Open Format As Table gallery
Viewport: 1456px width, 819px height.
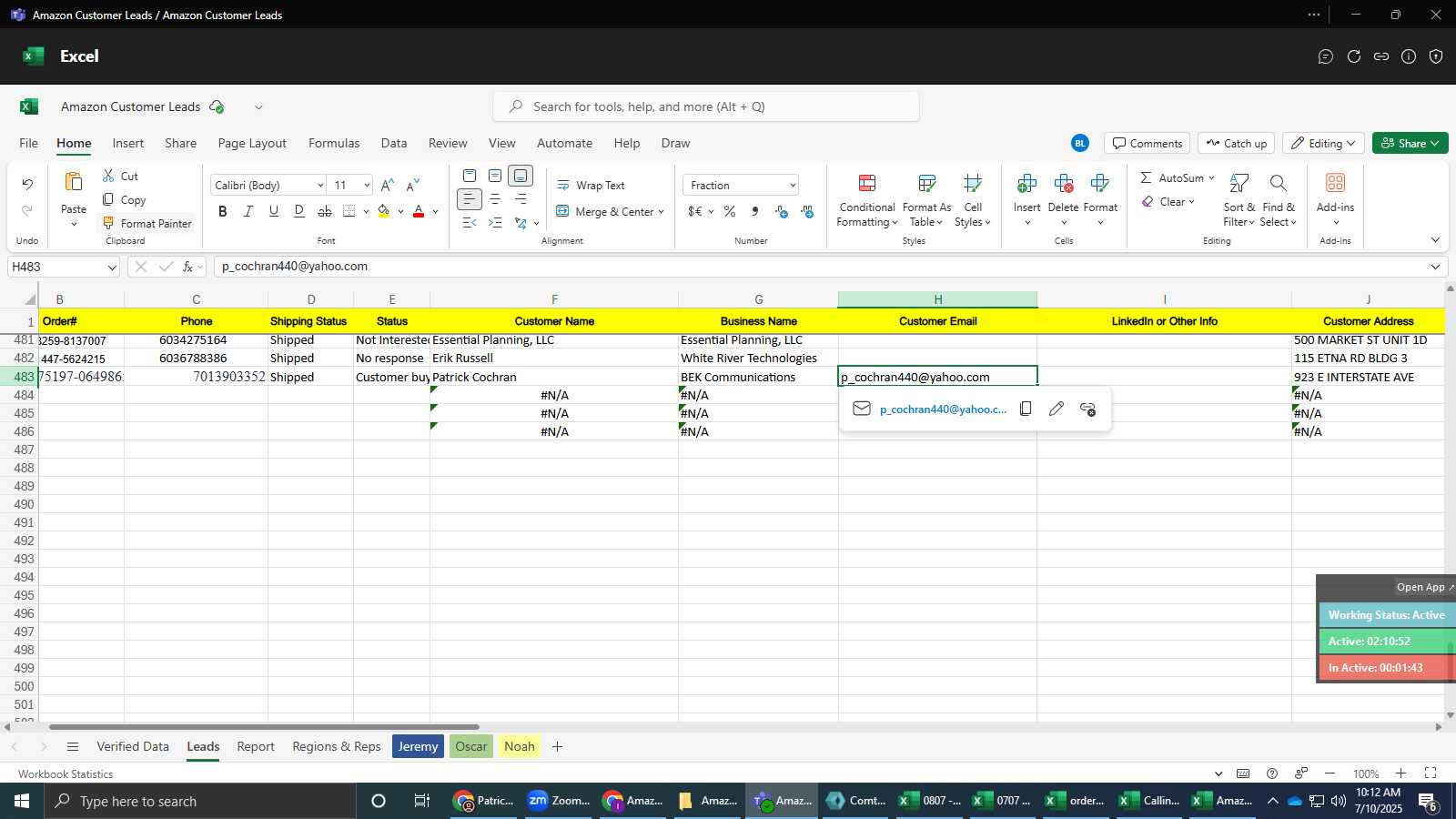click(x=926, y=200)
